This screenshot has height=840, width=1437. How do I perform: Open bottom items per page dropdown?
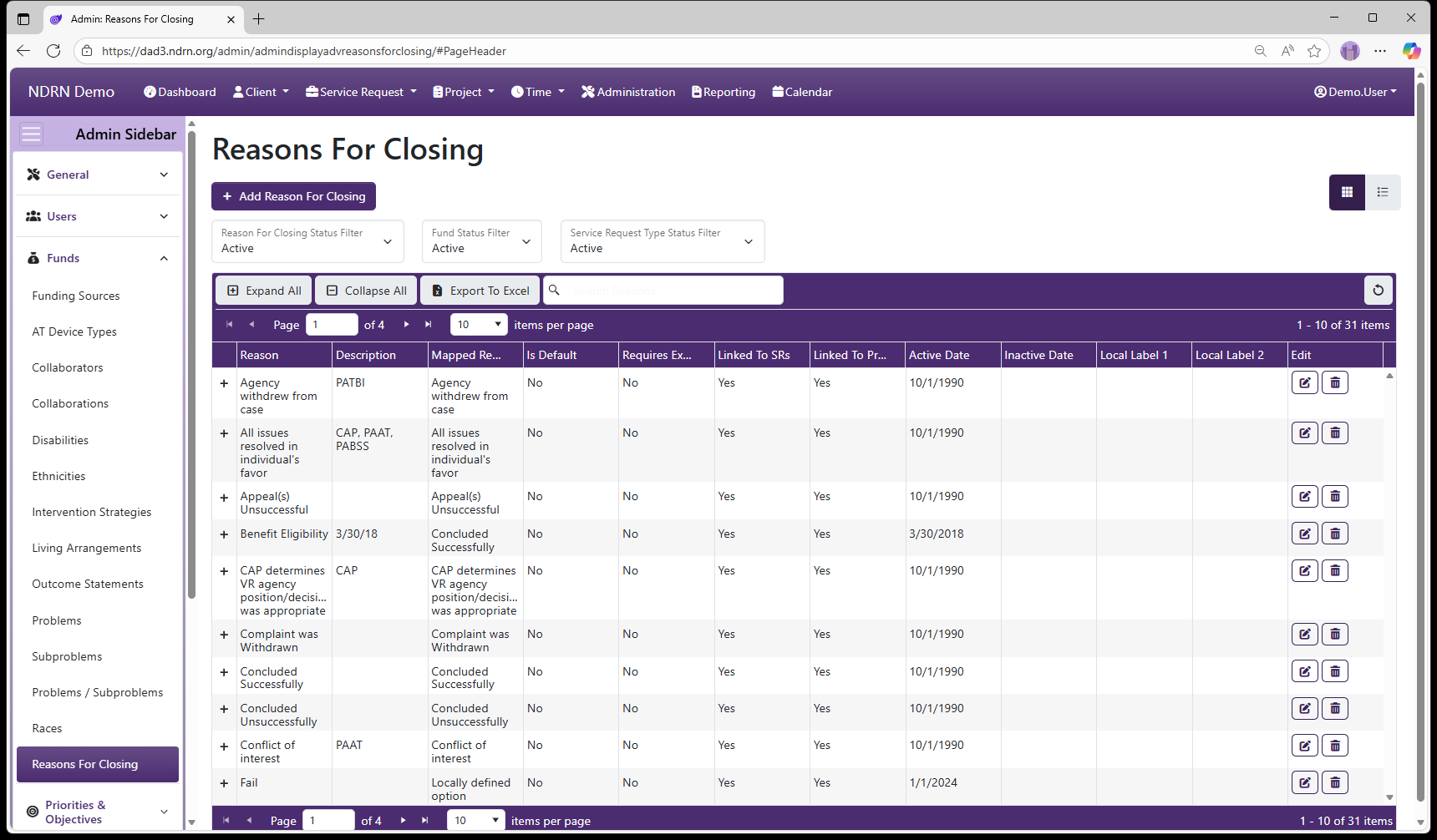click(475, 821)
